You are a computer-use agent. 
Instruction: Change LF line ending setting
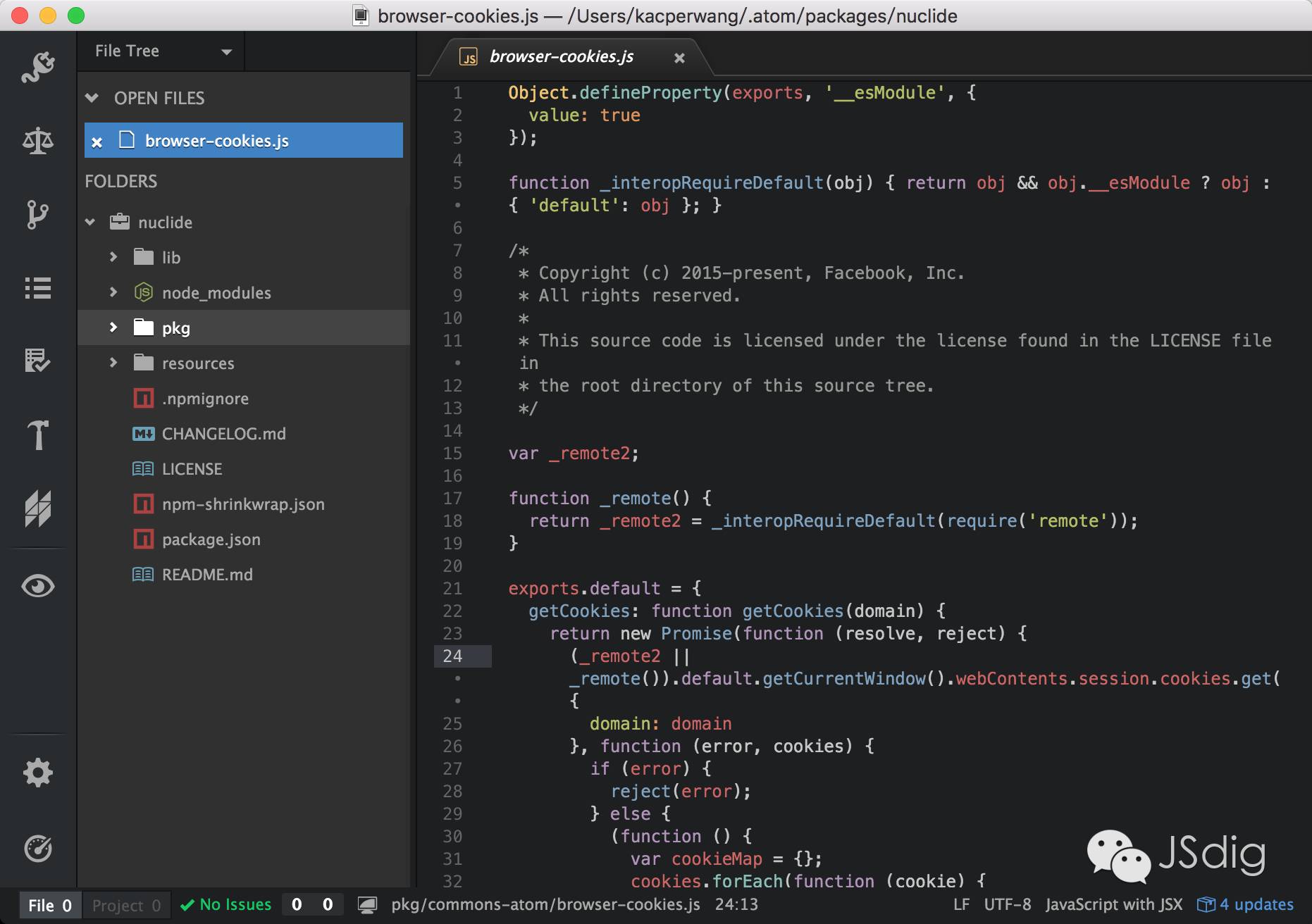click(x=961, y=904)
